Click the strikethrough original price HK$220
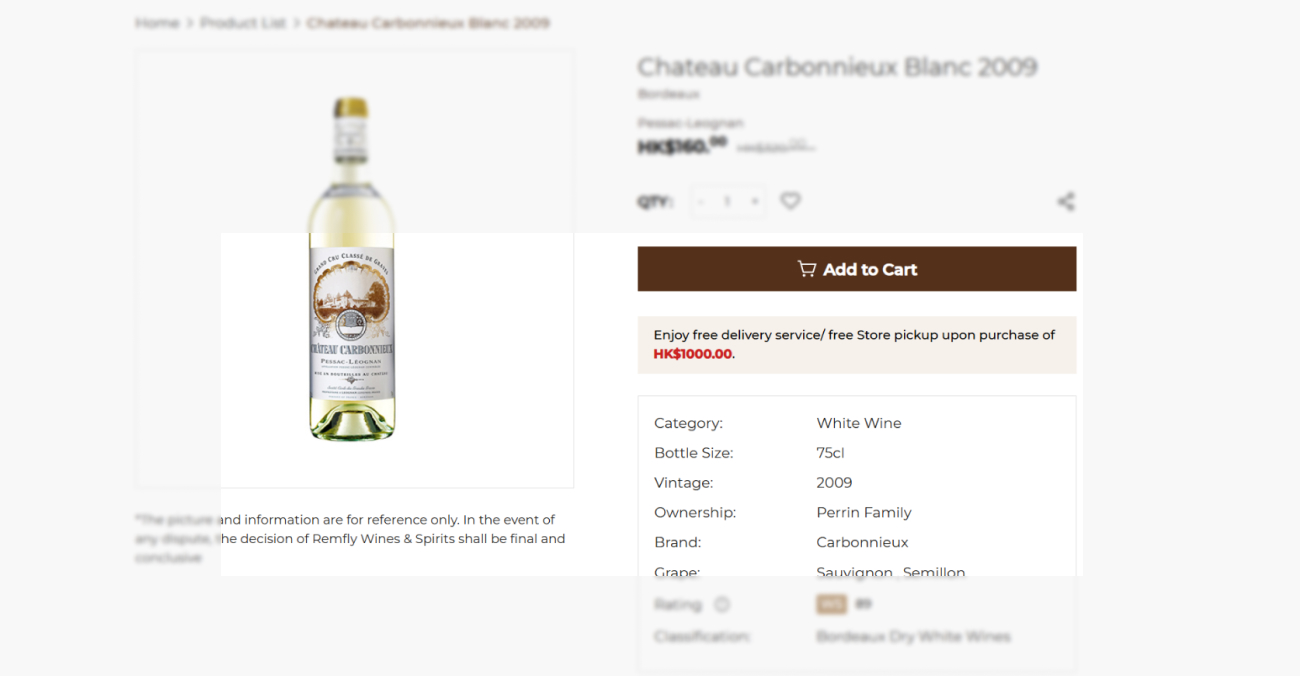Image resolution: width=1300 pixels, height=676 pixels. pyautogui.click(x=775, y=144)
